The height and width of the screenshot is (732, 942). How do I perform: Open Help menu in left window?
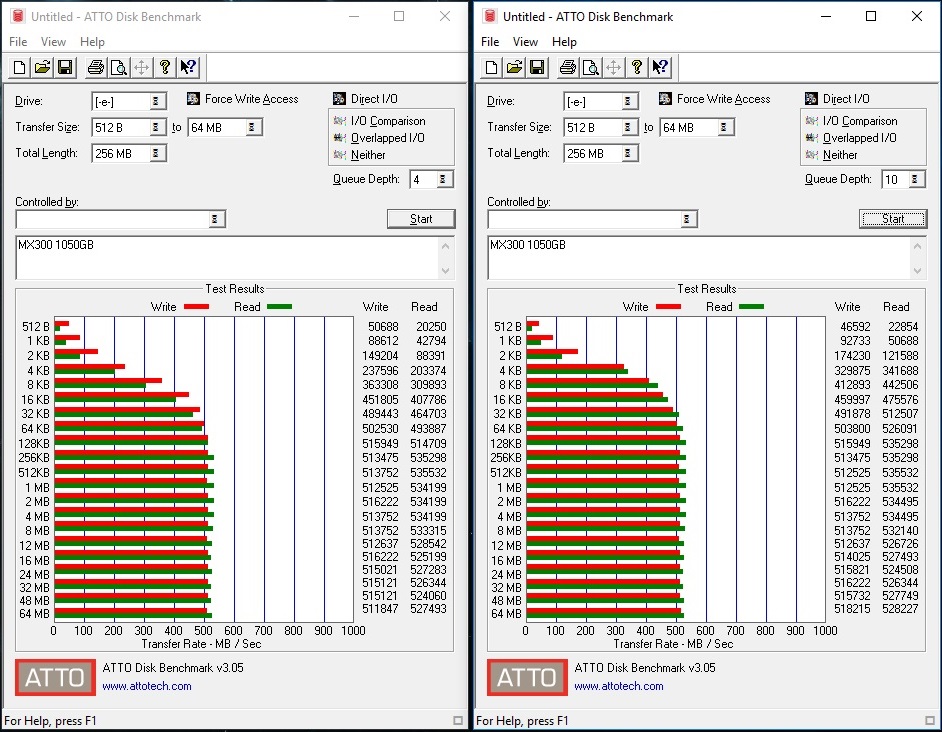pos(93,42)
